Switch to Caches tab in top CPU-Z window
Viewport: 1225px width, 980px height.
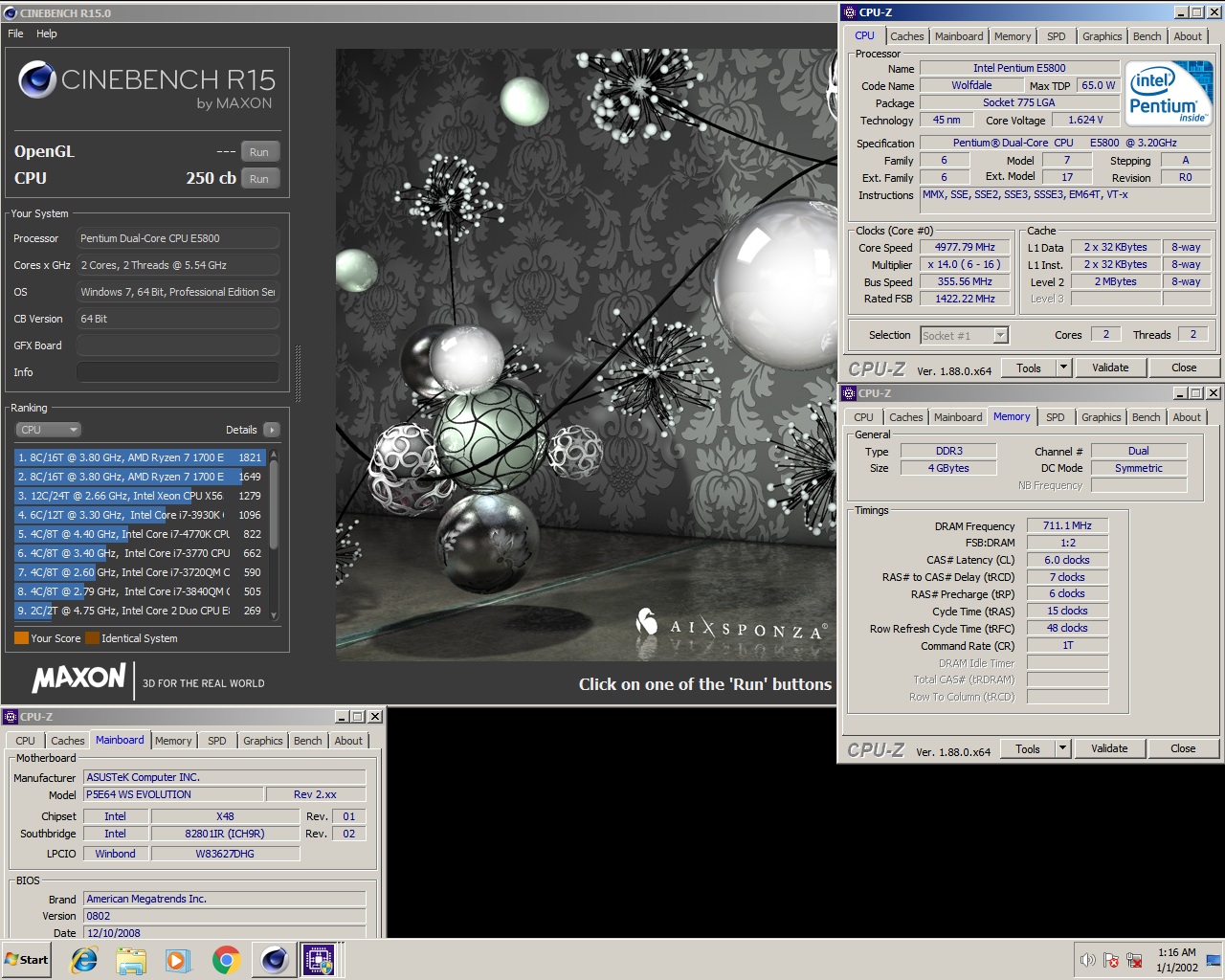click(907, 36)
